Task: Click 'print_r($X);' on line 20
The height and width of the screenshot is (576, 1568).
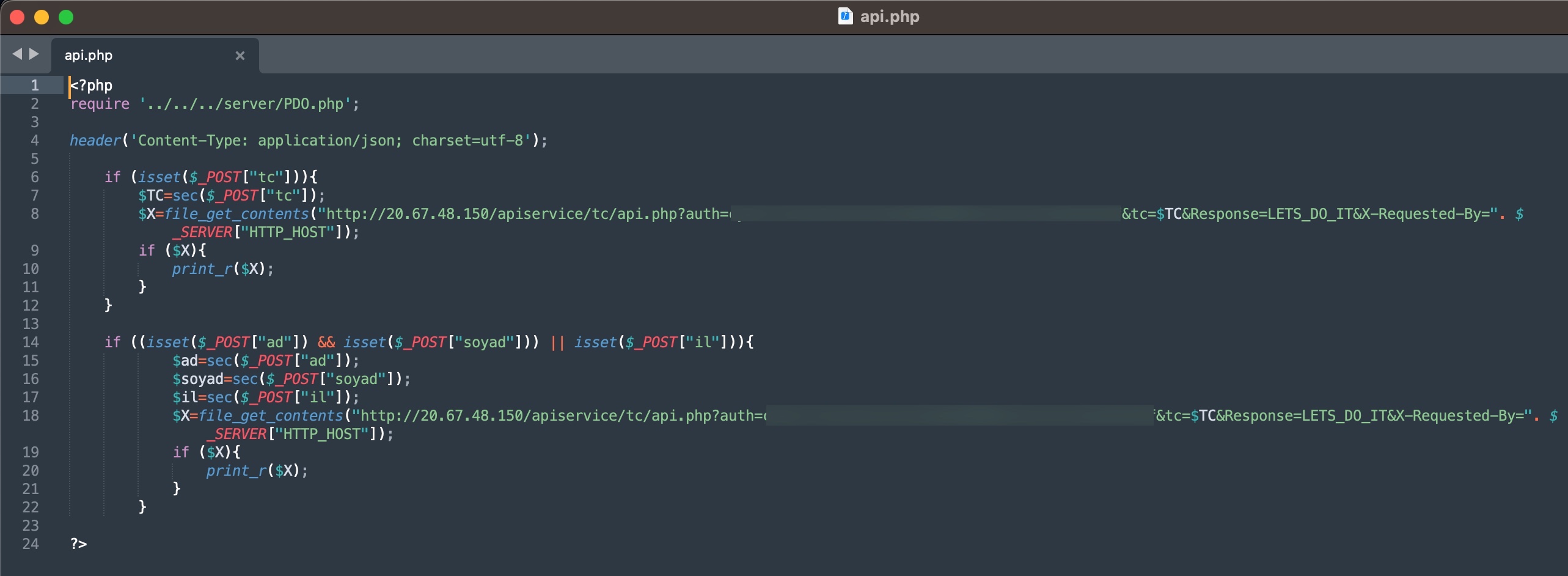Action: point(257,471)
